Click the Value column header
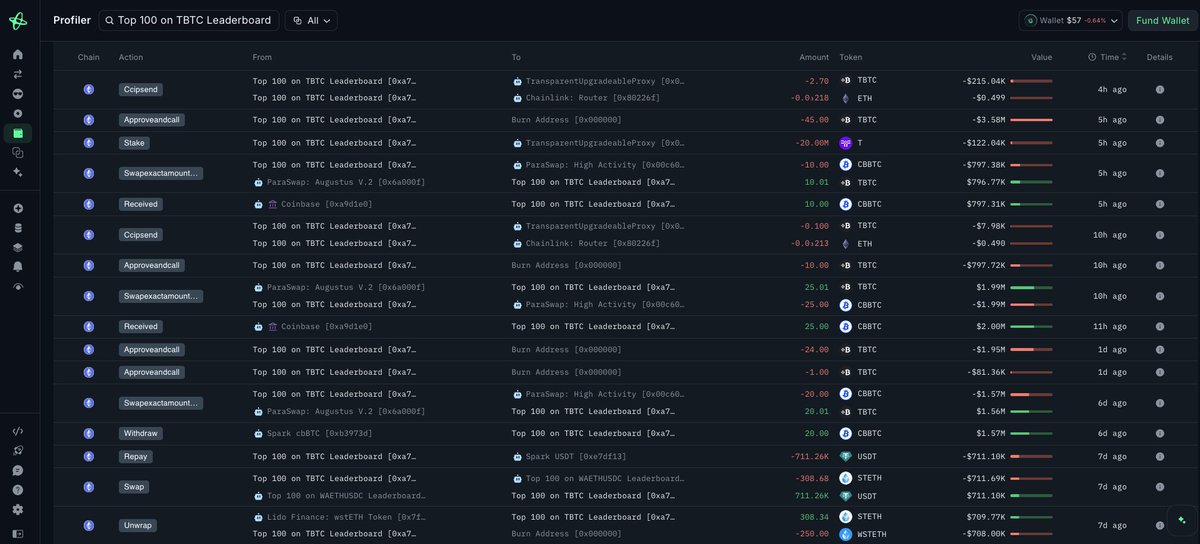Viewport: 1200px width, 544px height. pos(1042,57)
